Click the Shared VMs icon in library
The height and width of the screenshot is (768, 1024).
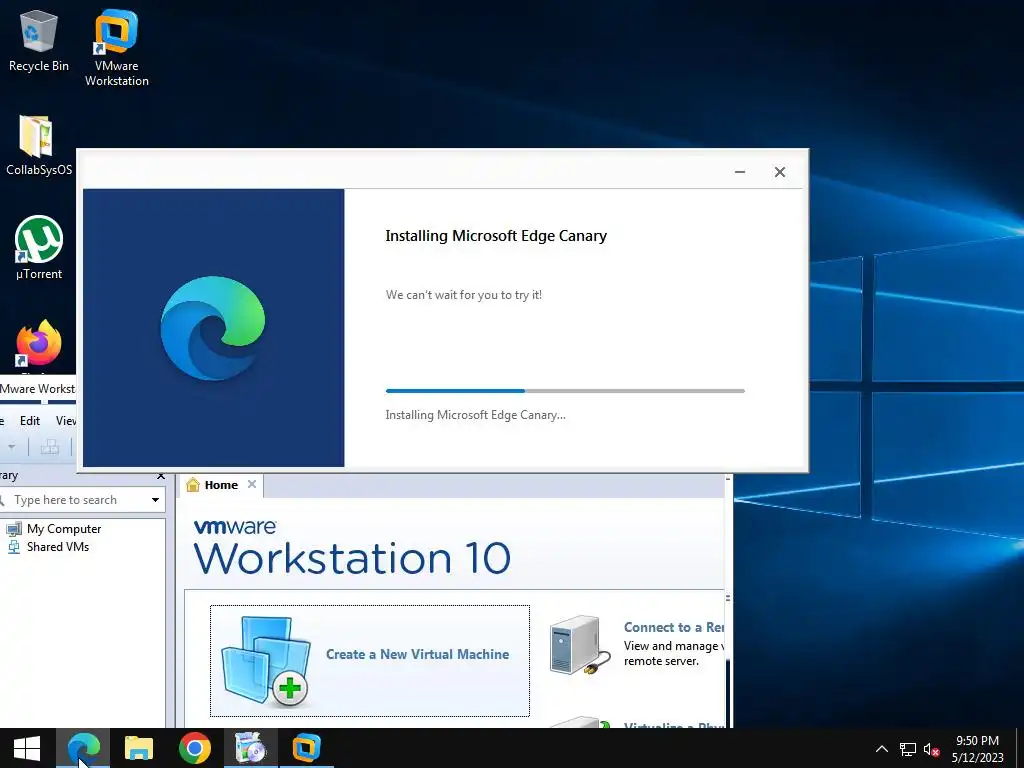coord(14,547)
